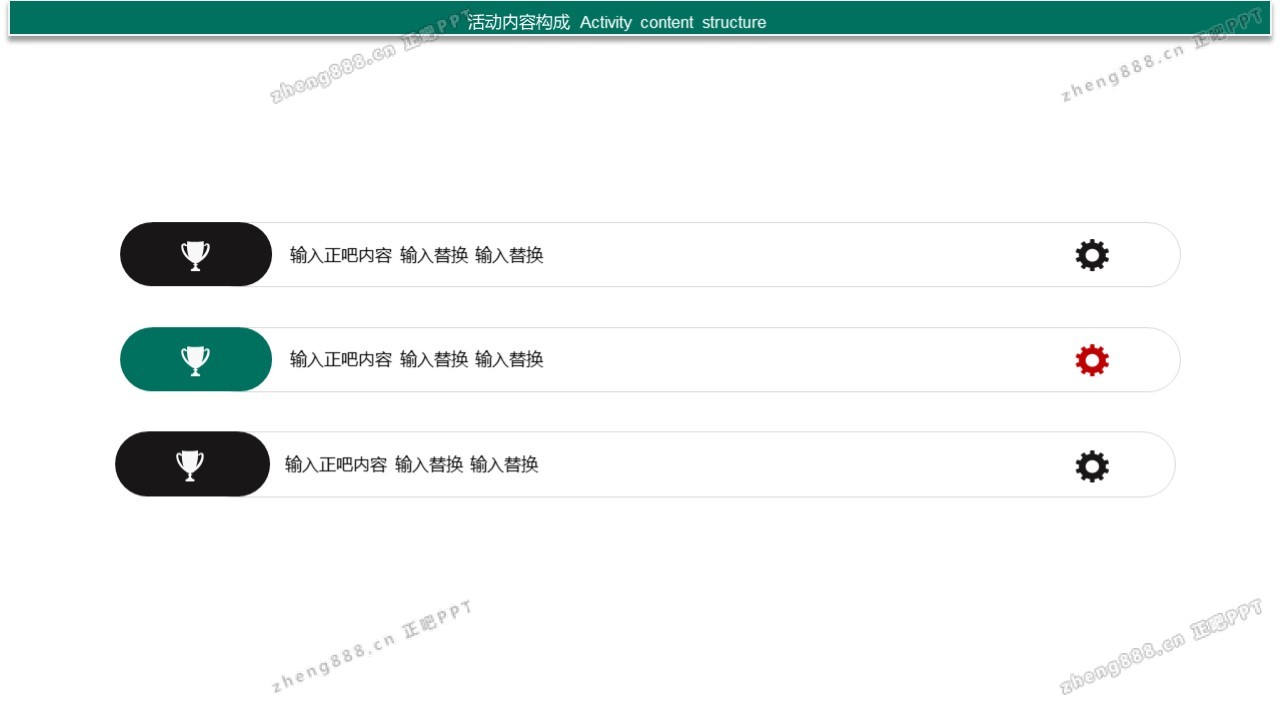Open the black gear icon in the first row
The height and width of the screenshot is (720, 1280).
(x=1092, y=255)
